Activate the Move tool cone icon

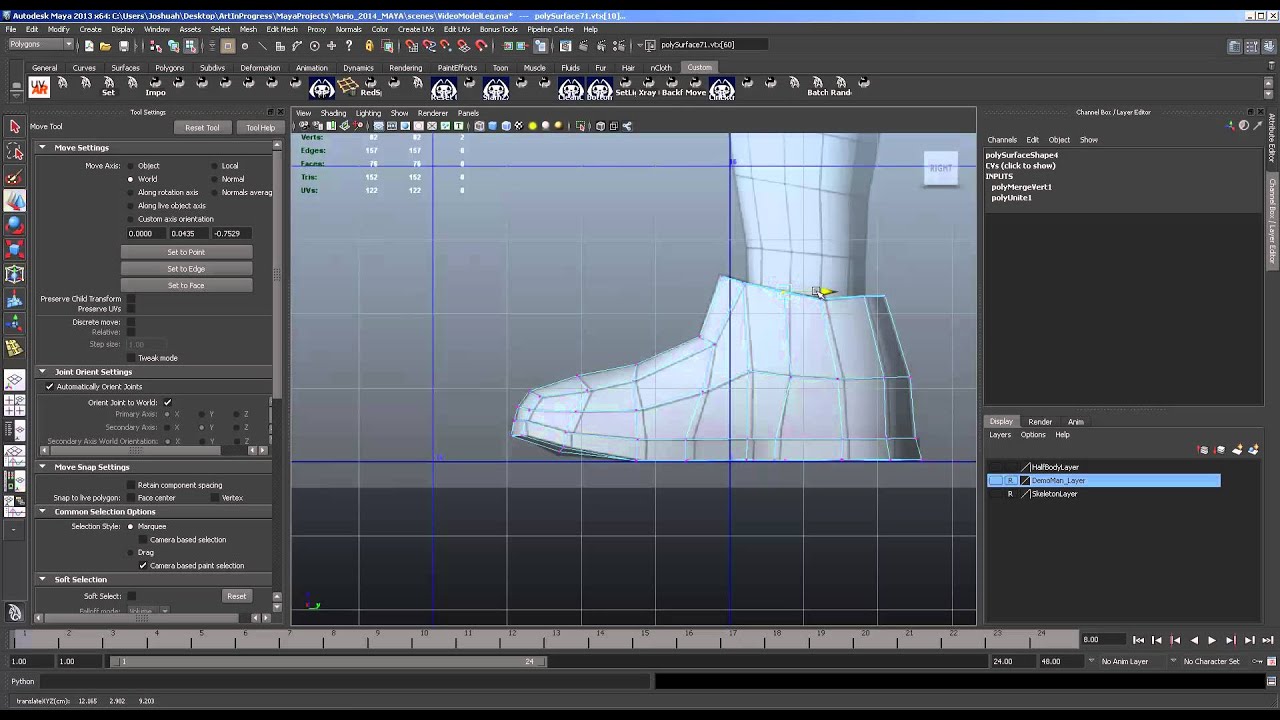pos(15,201)
